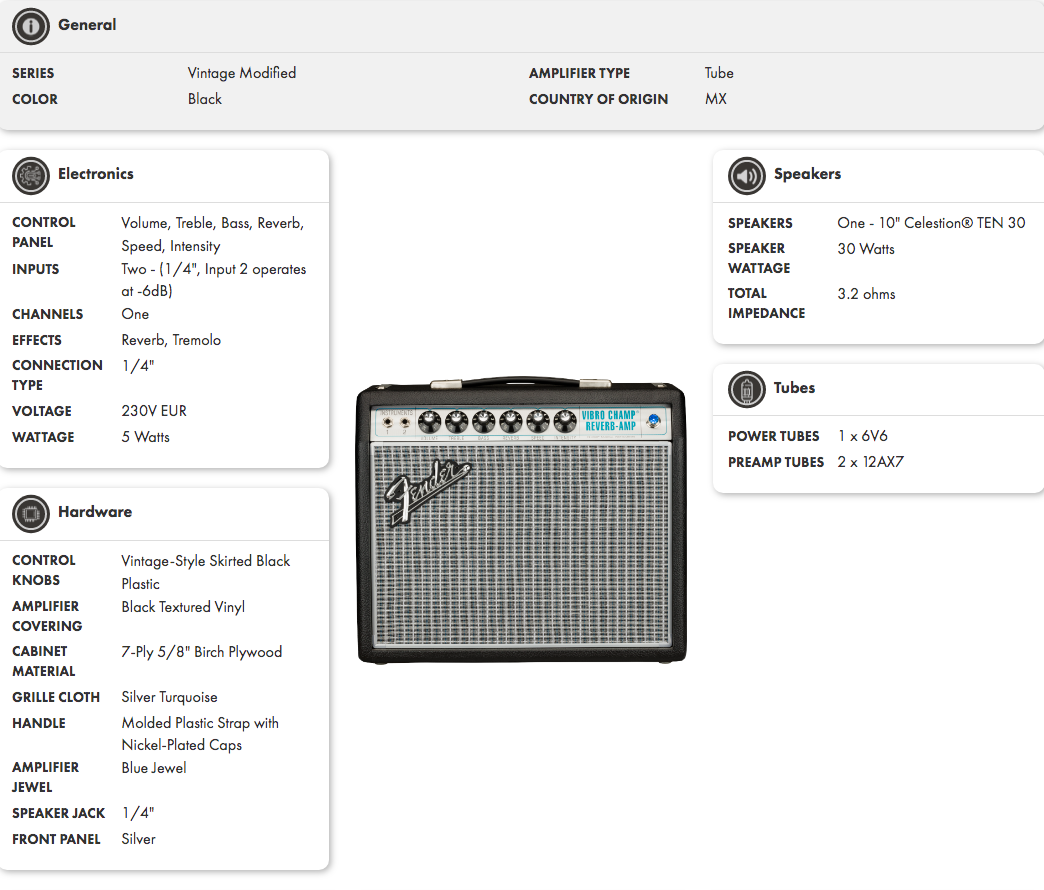Click the front panel value 'Silver'
The height and width of the screenshot is (890, 1044).
coord(138,839)
